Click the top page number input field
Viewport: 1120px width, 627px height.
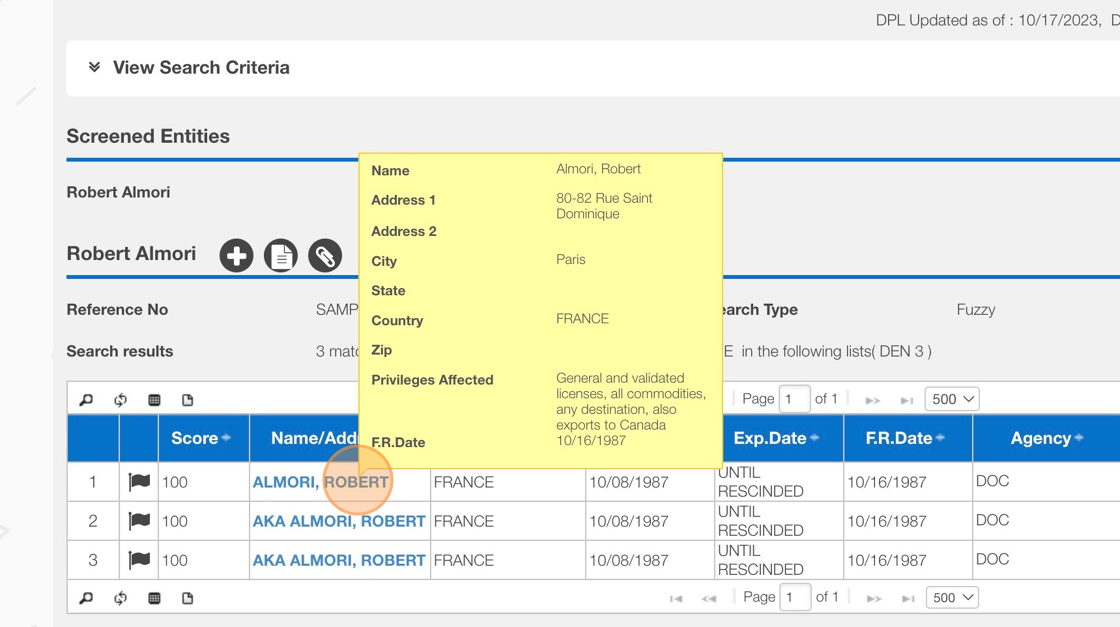794,399
